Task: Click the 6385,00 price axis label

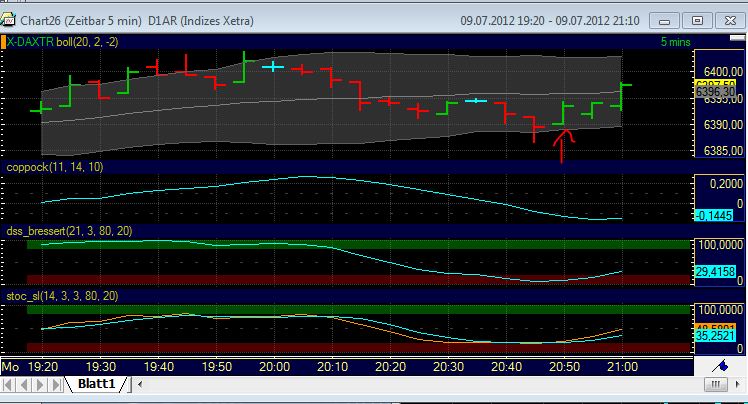Action: click(723, 151)
